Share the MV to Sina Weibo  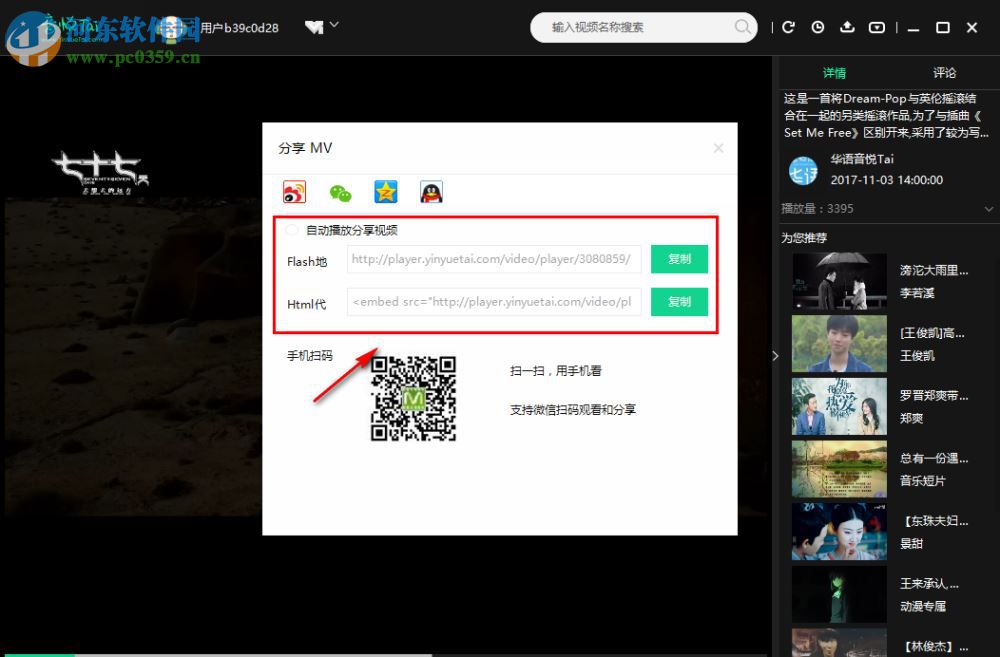tap(294, 192)
